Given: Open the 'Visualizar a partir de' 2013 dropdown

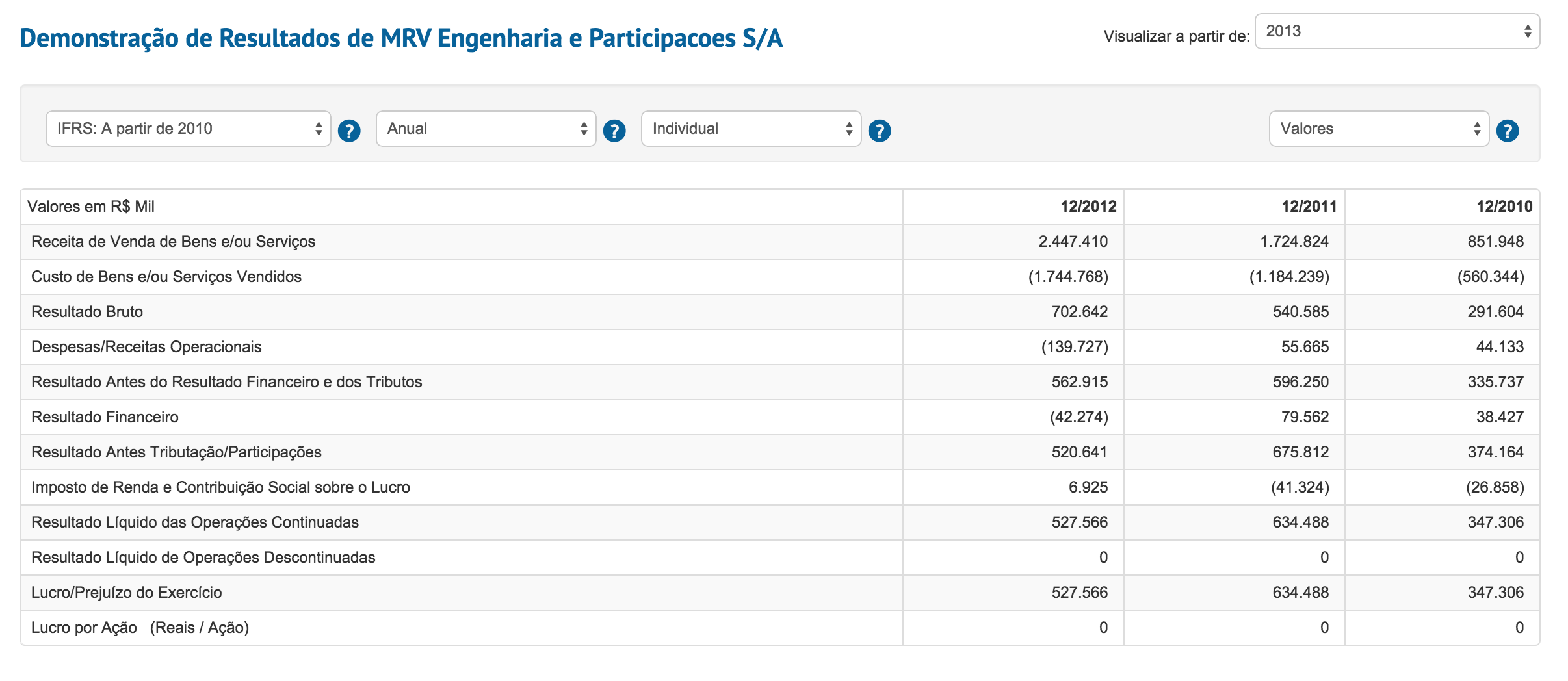Looking at the screenshot, I should tap(1397, 31).
